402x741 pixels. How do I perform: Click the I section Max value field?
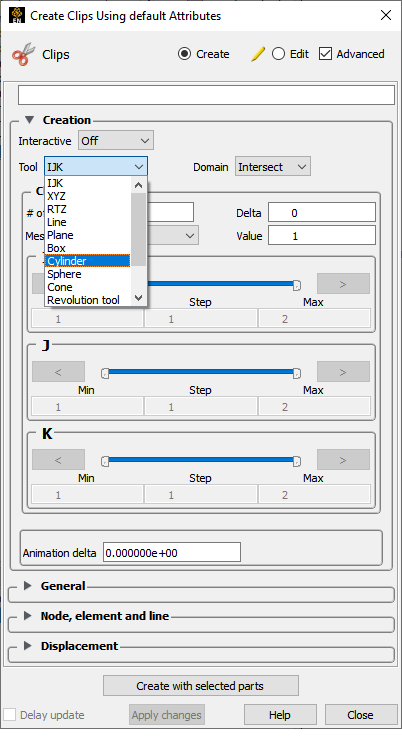tap(314, 319)
